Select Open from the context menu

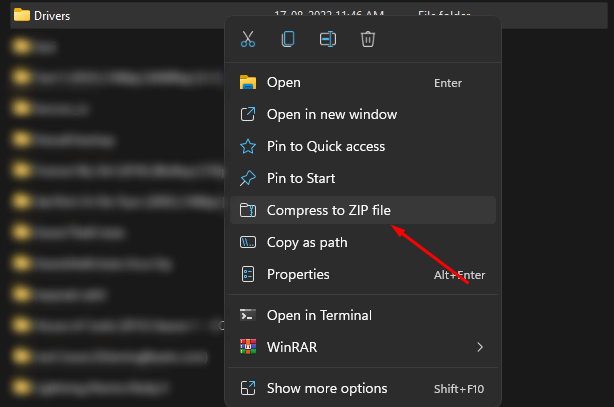(284, 82)
